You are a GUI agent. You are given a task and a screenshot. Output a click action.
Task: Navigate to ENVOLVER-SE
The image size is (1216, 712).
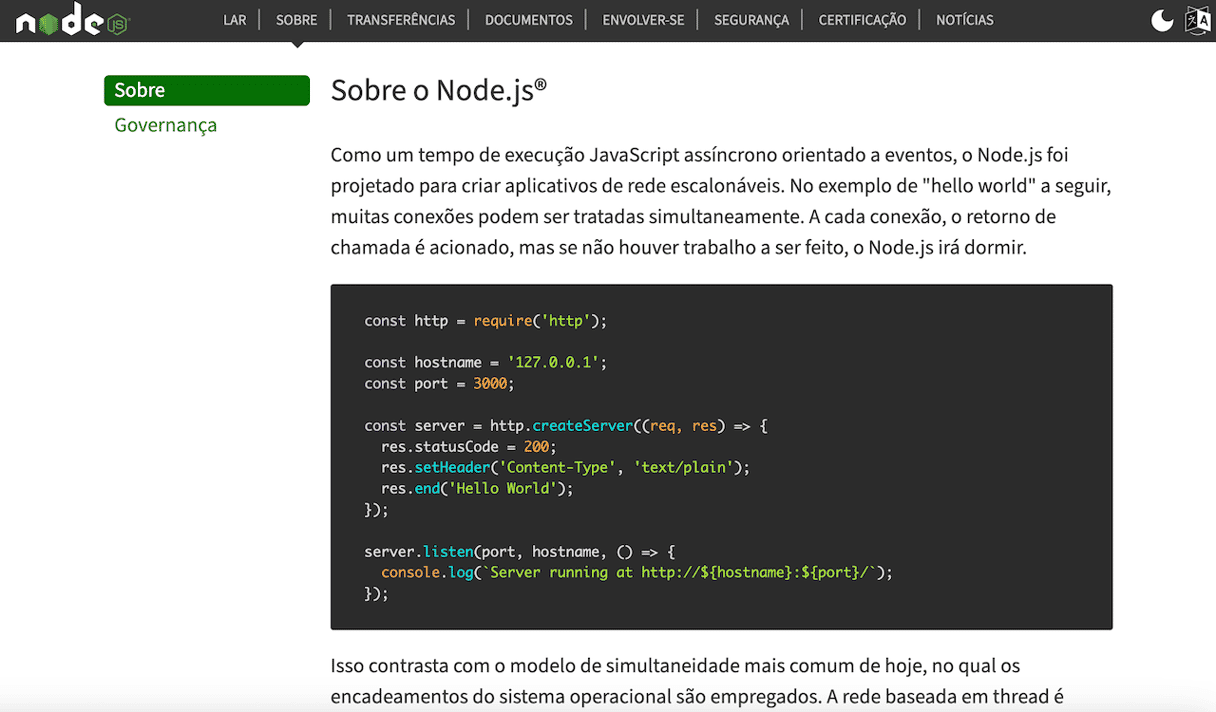click(x=643, y=20)
